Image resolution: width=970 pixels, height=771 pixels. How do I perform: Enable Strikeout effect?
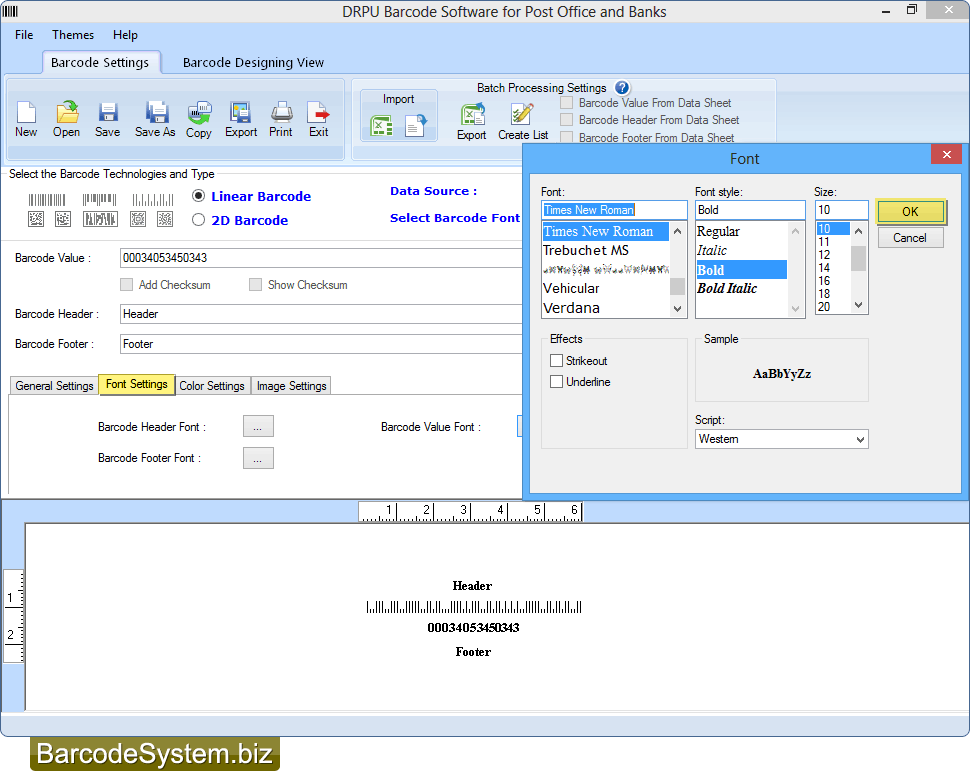pos(557,361)
